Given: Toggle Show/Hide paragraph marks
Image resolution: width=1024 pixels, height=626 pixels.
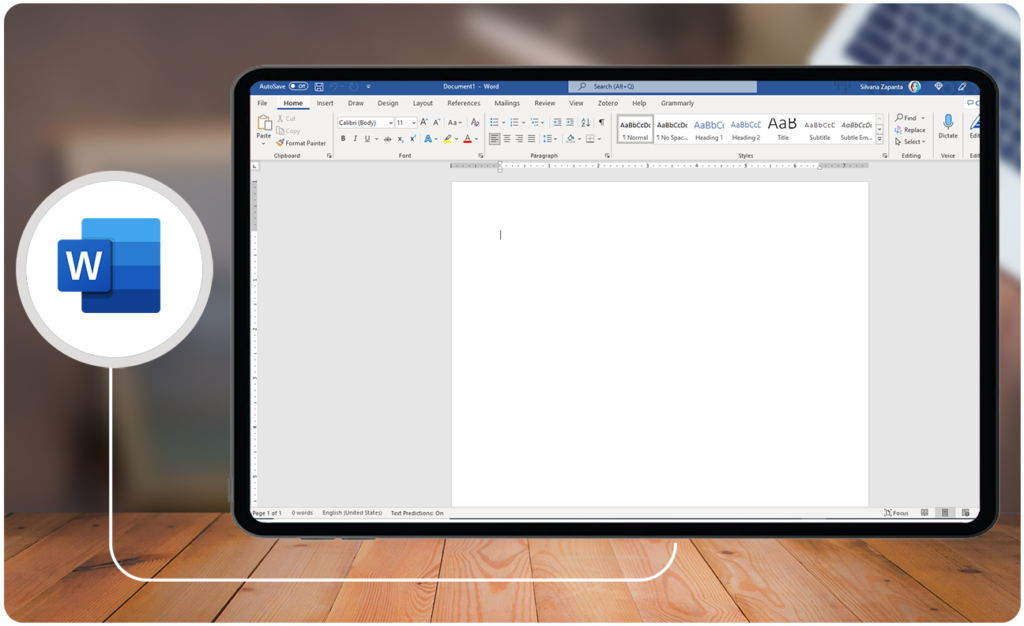Looking at the screenshot, I should pyautogui.click(x=601, y=122).
